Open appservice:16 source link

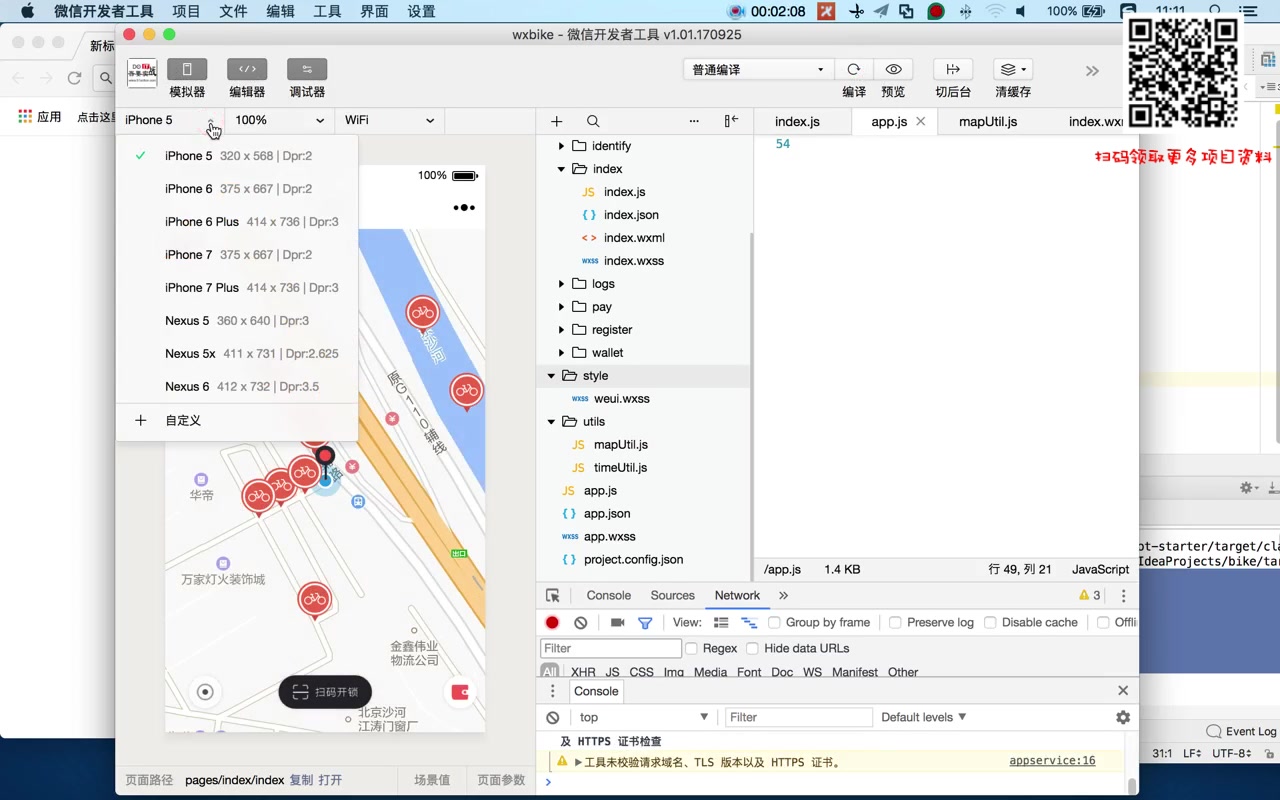point(1052,761)
